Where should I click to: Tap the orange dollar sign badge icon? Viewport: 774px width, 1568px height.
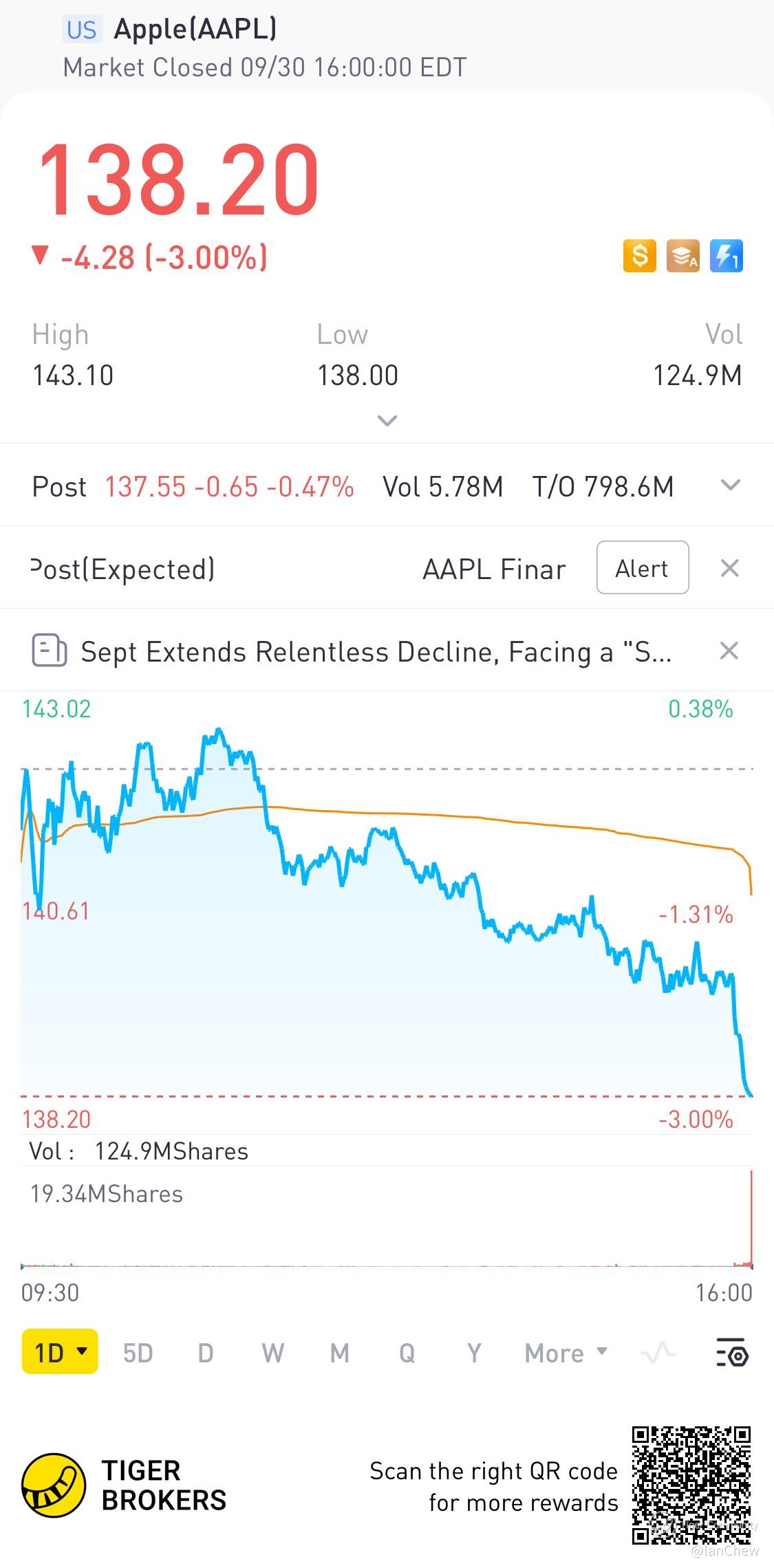[639, 256]
